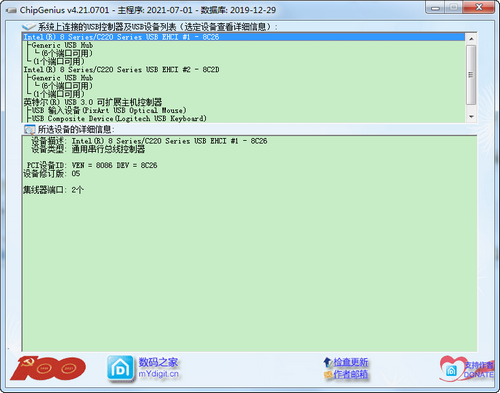Click 作者邮箱 author email link
This screenshot has height=393, width=500.
351,374
